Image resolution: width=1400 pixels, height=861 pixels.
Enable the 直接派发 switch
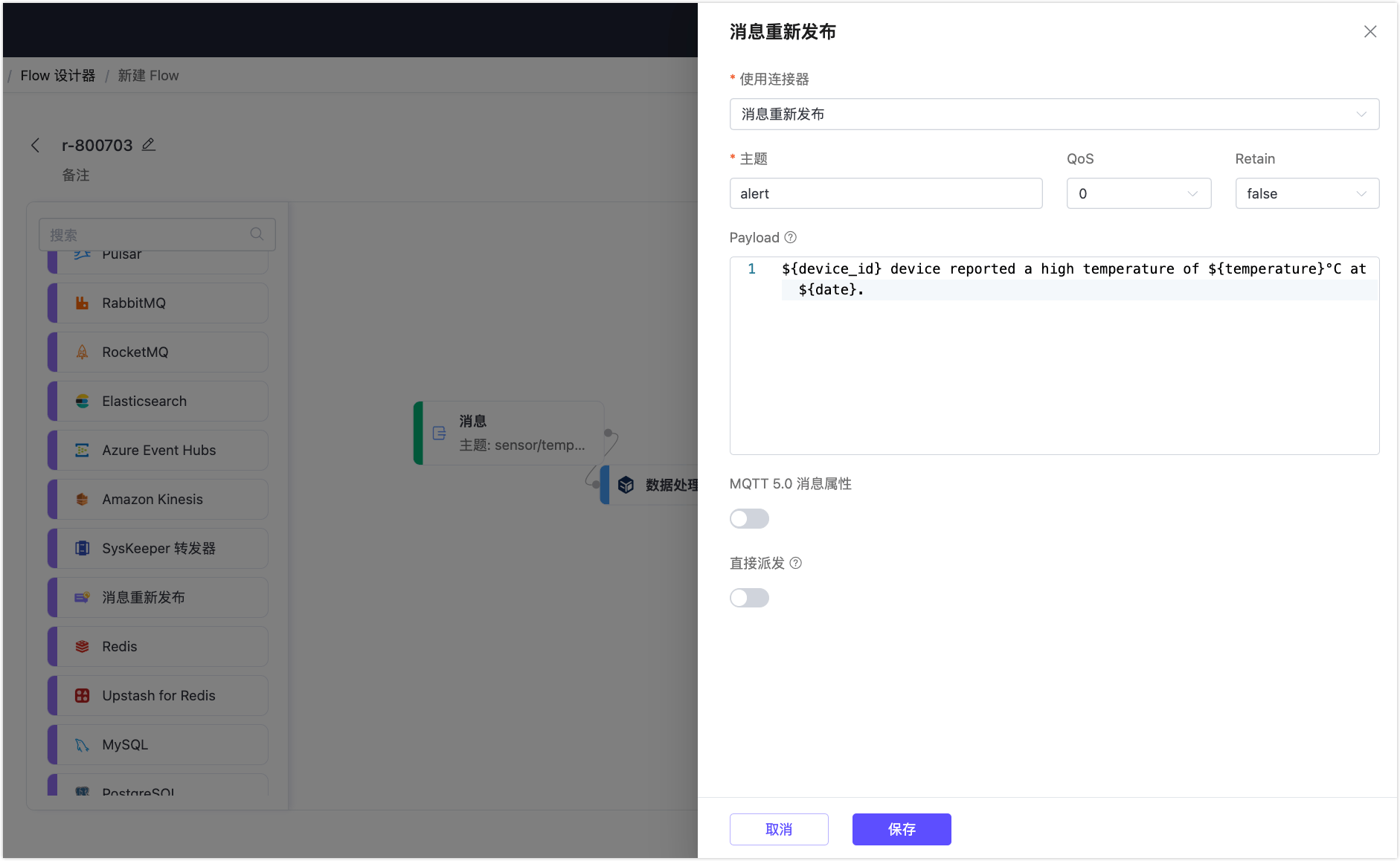coord(749,597)
